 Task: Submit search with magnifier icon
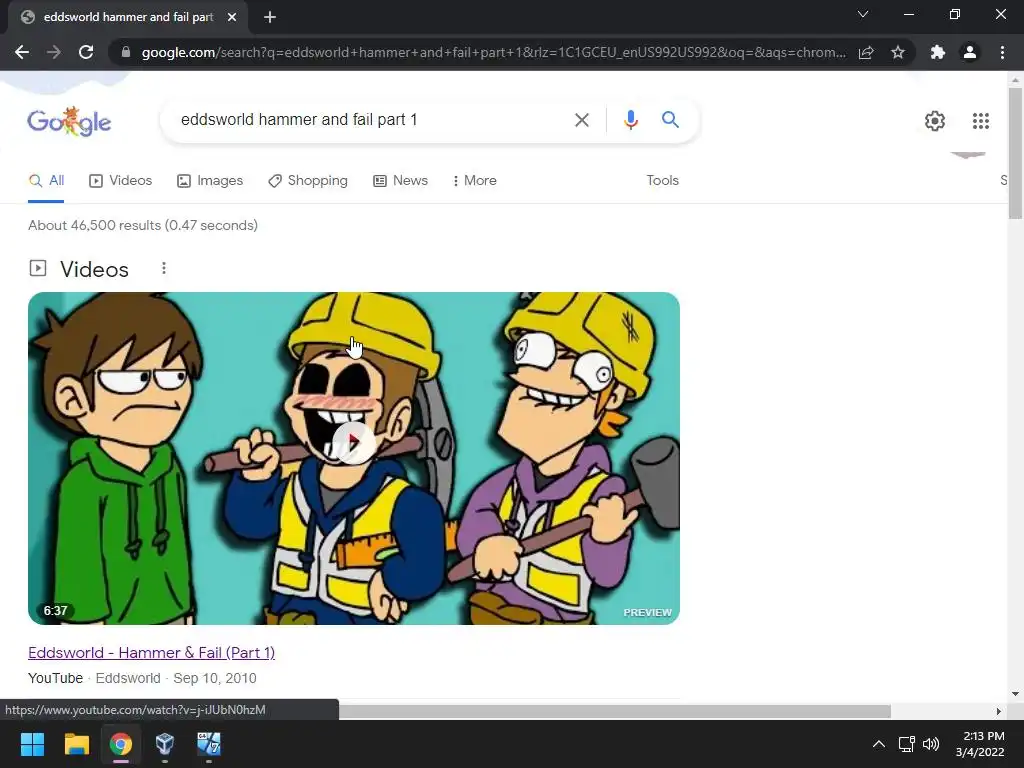[670, 120]
